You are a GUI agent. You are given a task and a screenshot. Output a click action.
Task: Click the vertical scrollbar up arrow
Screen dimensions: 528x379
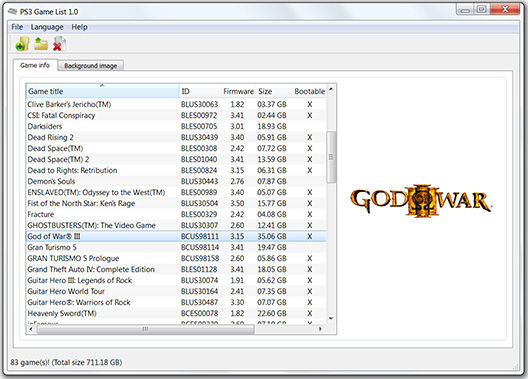331,89
